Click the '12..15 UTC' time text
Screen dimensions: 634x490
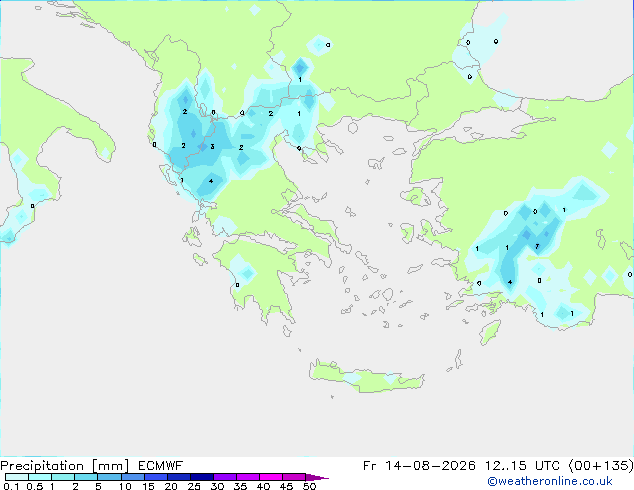coord(522,466)
